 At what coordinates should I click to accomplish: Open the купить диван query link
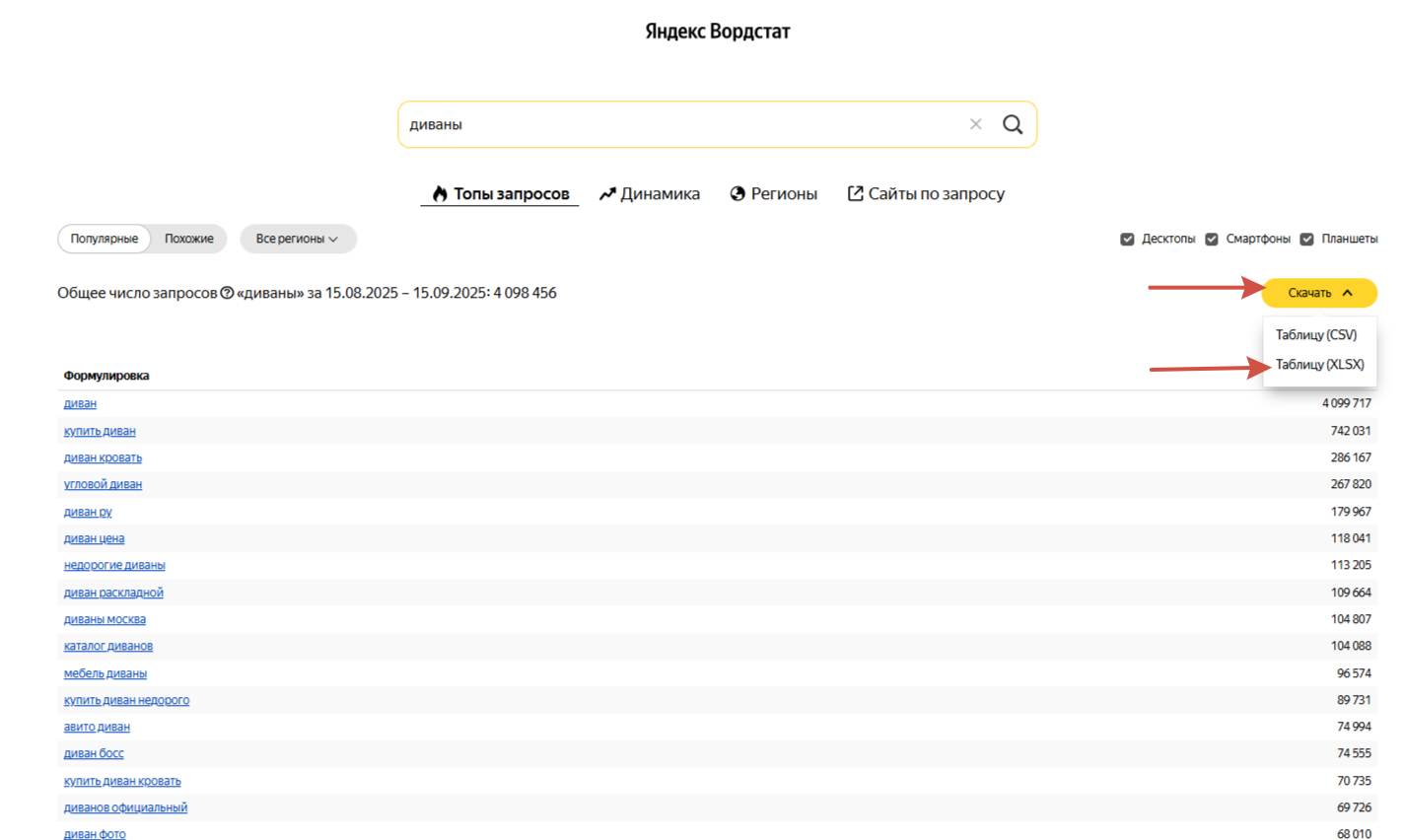[x=100, y=431]
